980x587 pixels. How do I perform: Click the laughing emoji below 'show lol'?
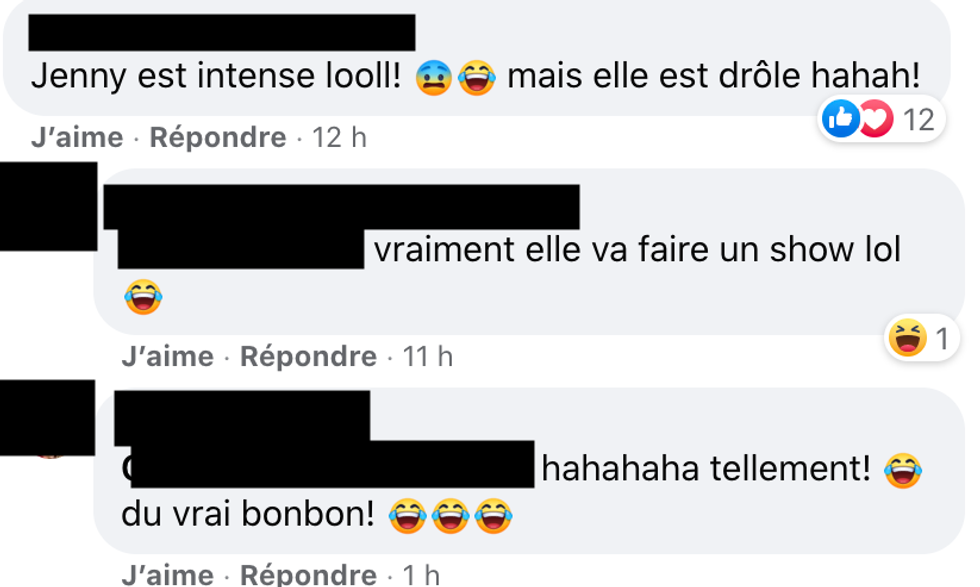click(x=143, y=296)
